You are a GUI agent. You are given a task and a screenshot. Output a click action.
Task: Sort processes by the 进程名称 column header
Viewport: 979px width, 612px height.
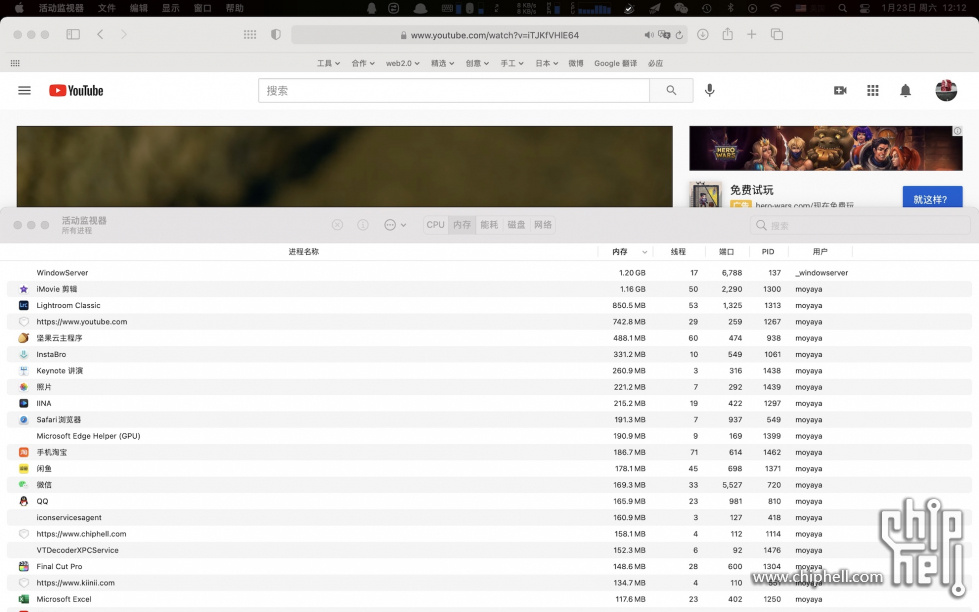[x=303, y=252]
